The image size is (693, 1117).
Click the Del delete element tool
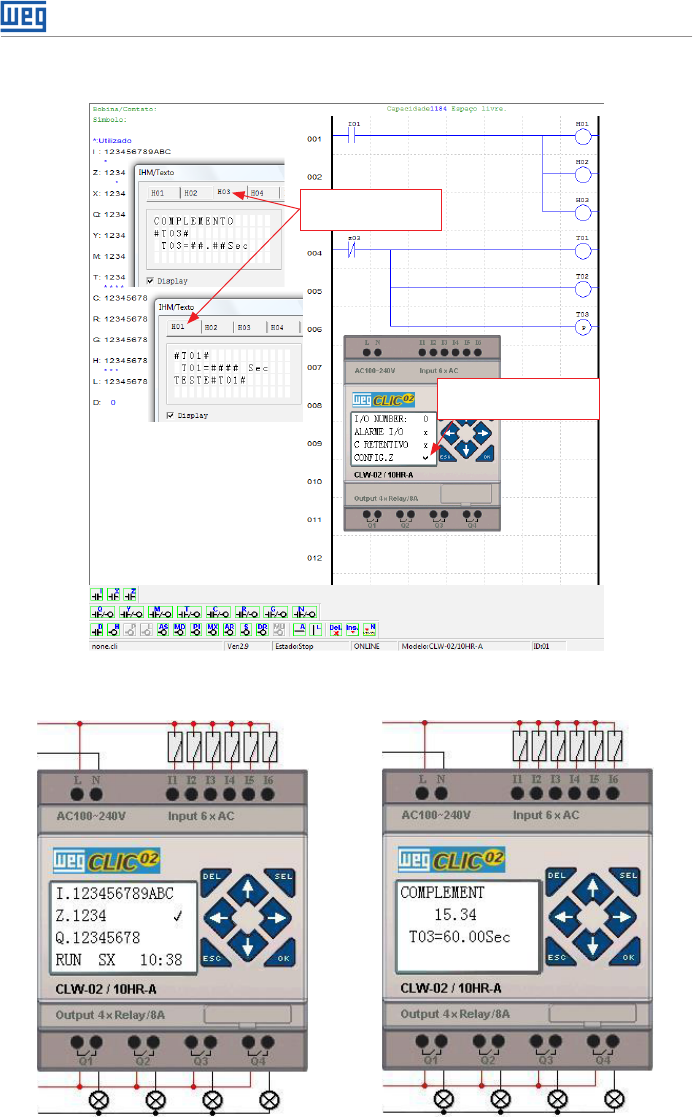click(x=335, y=630)
